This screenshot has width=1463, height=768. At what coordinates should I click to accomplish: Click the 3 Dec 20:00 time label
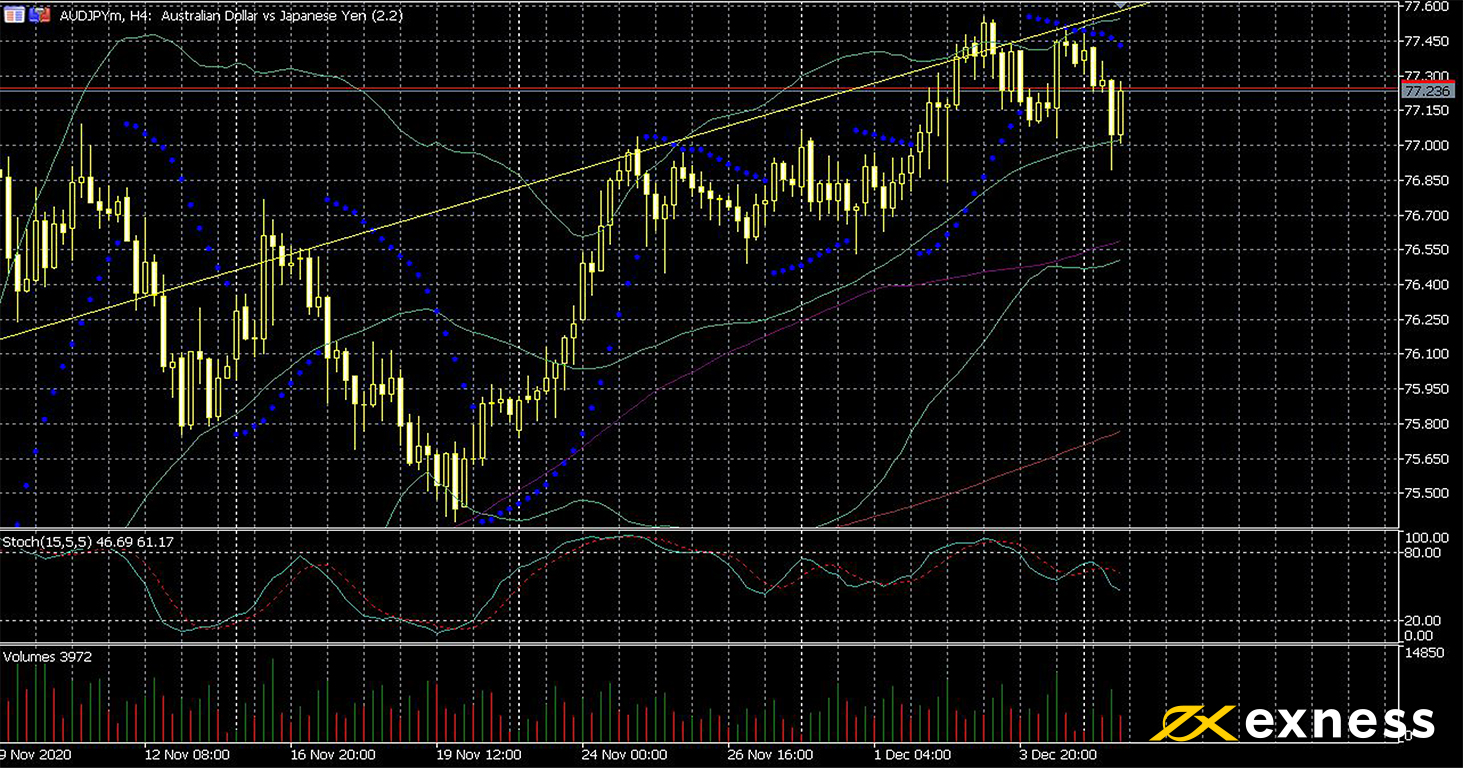(1058, 754)
